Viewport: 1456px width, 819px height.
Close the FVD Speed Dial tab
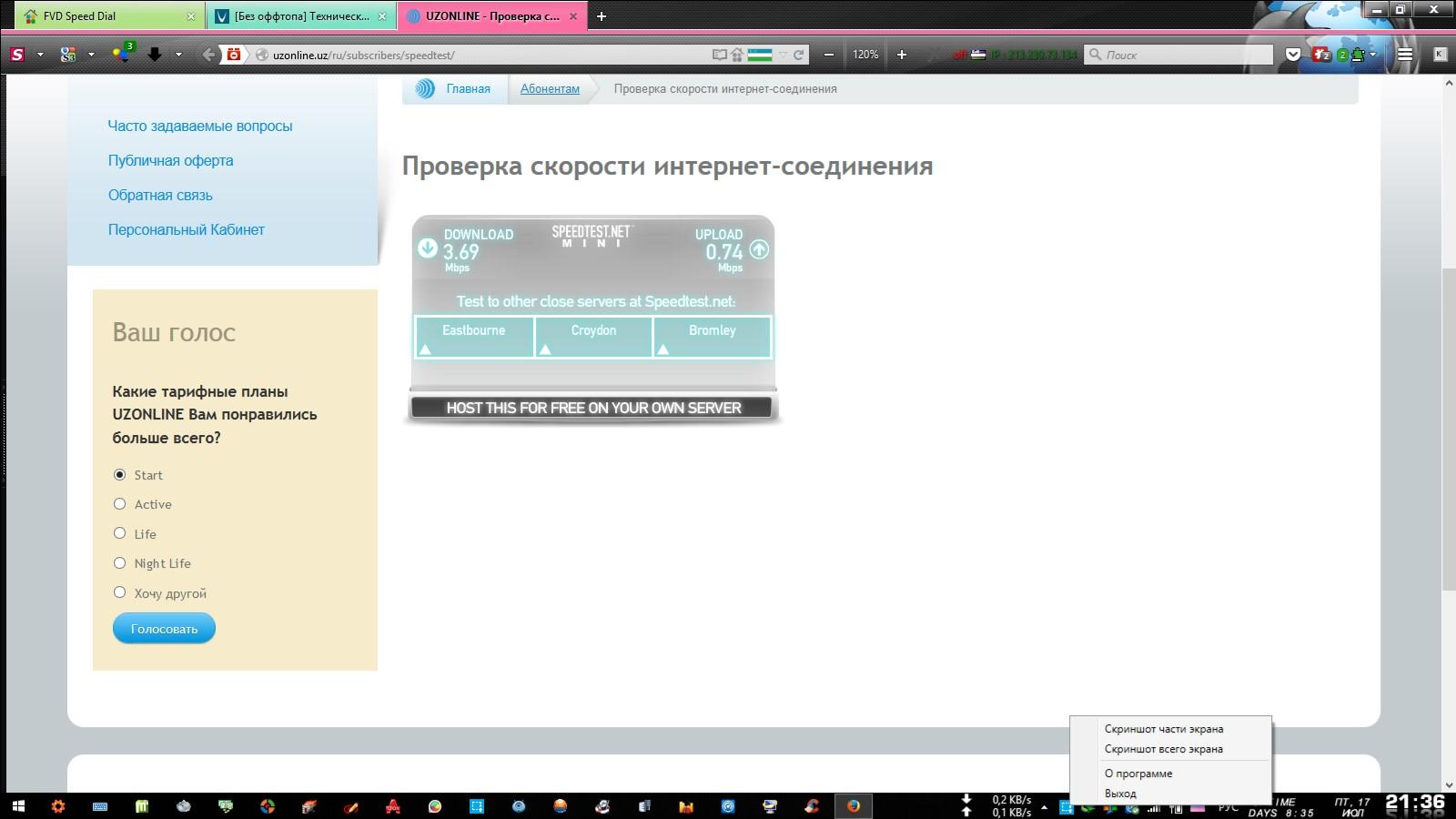(191, 16)
